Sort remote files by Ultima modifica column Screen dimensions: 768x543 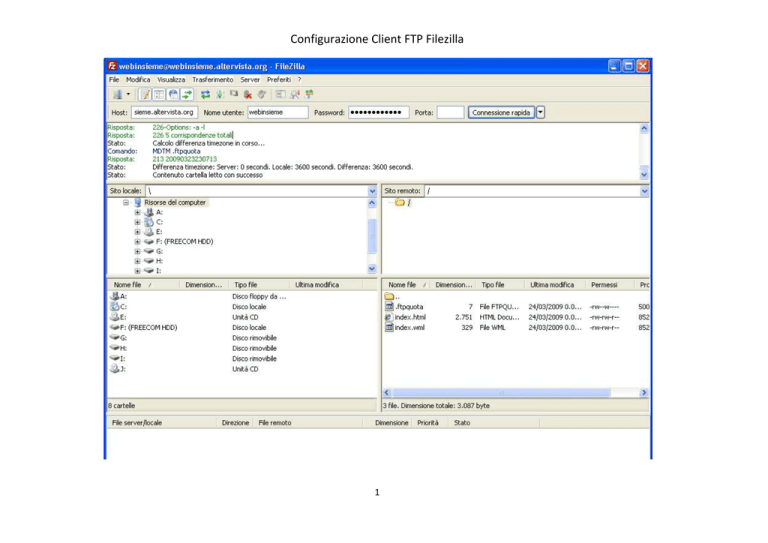[552, 285]
